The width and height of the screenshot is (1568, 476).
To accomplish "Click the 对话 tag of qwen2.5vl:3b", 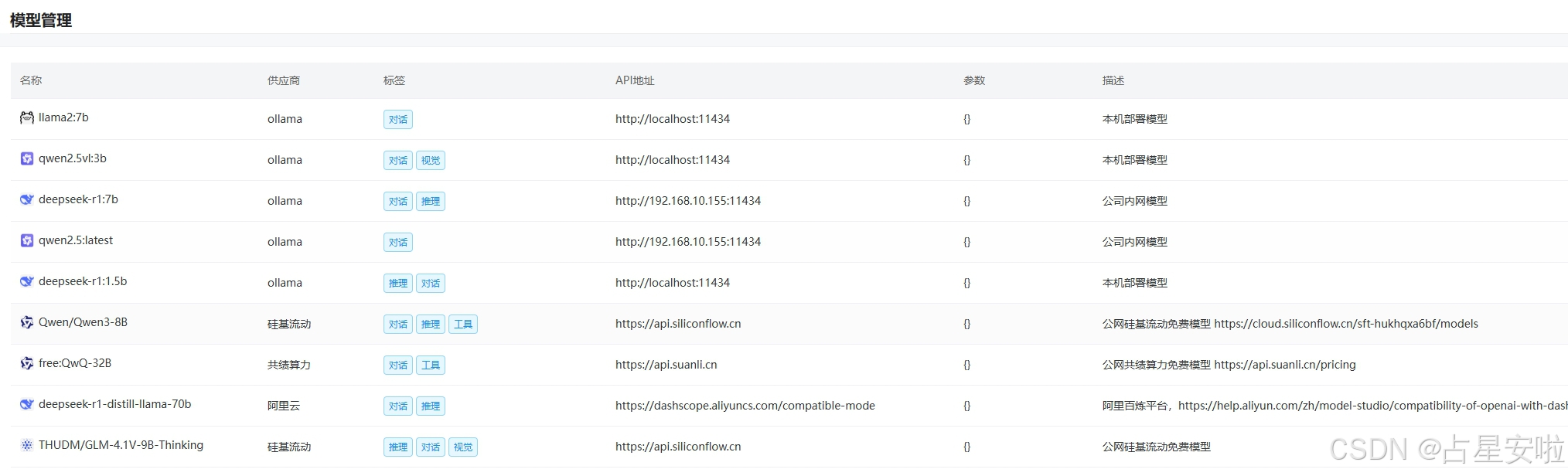I will click(398, 160).
